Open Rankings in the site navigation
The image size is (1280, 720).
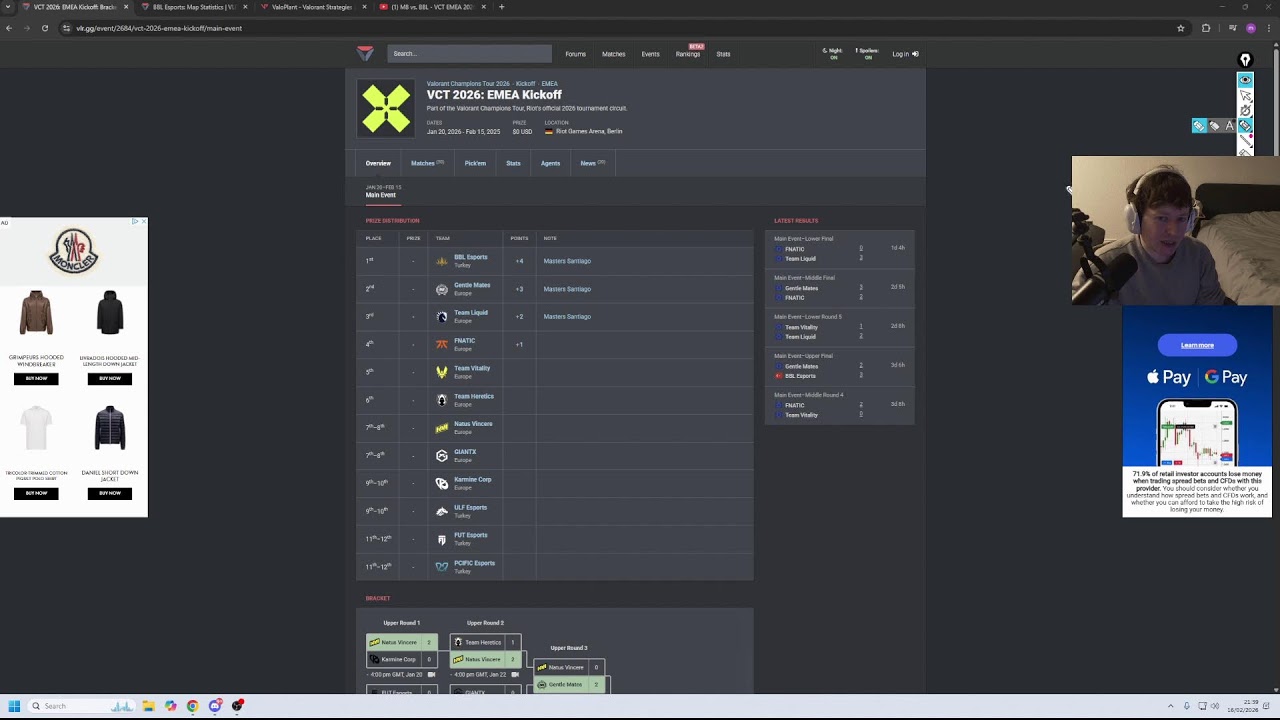(688, 54)
